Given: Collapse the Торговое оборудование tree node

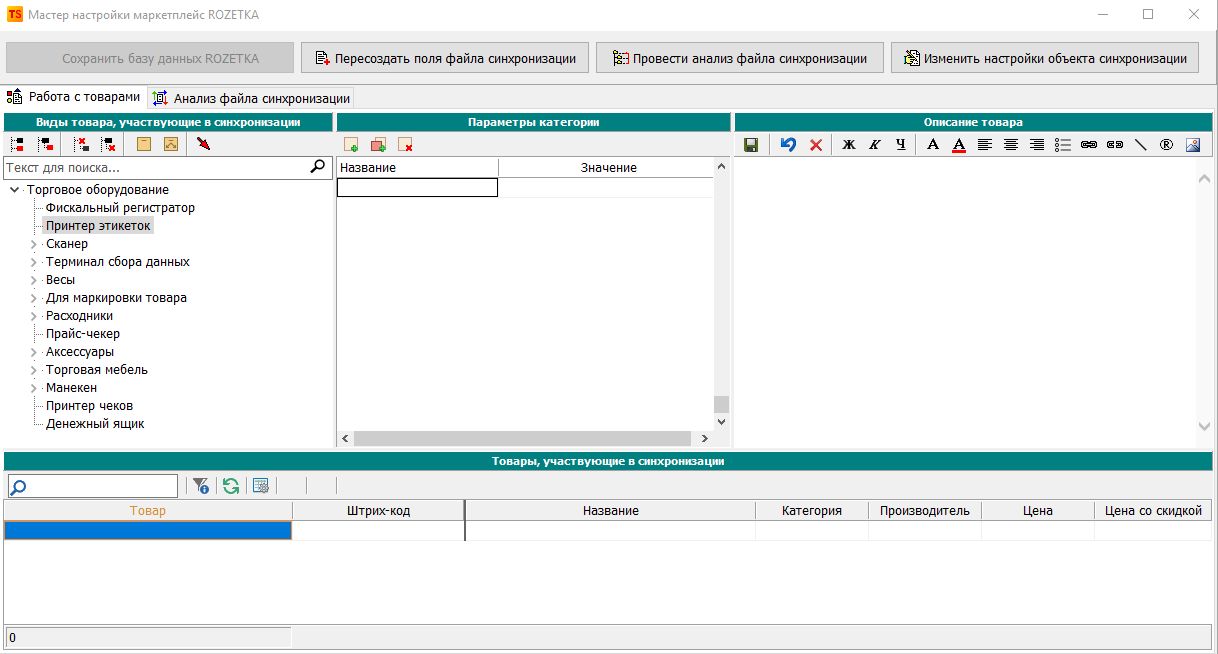Looking at the screenshot, I should tap(14, 190).
